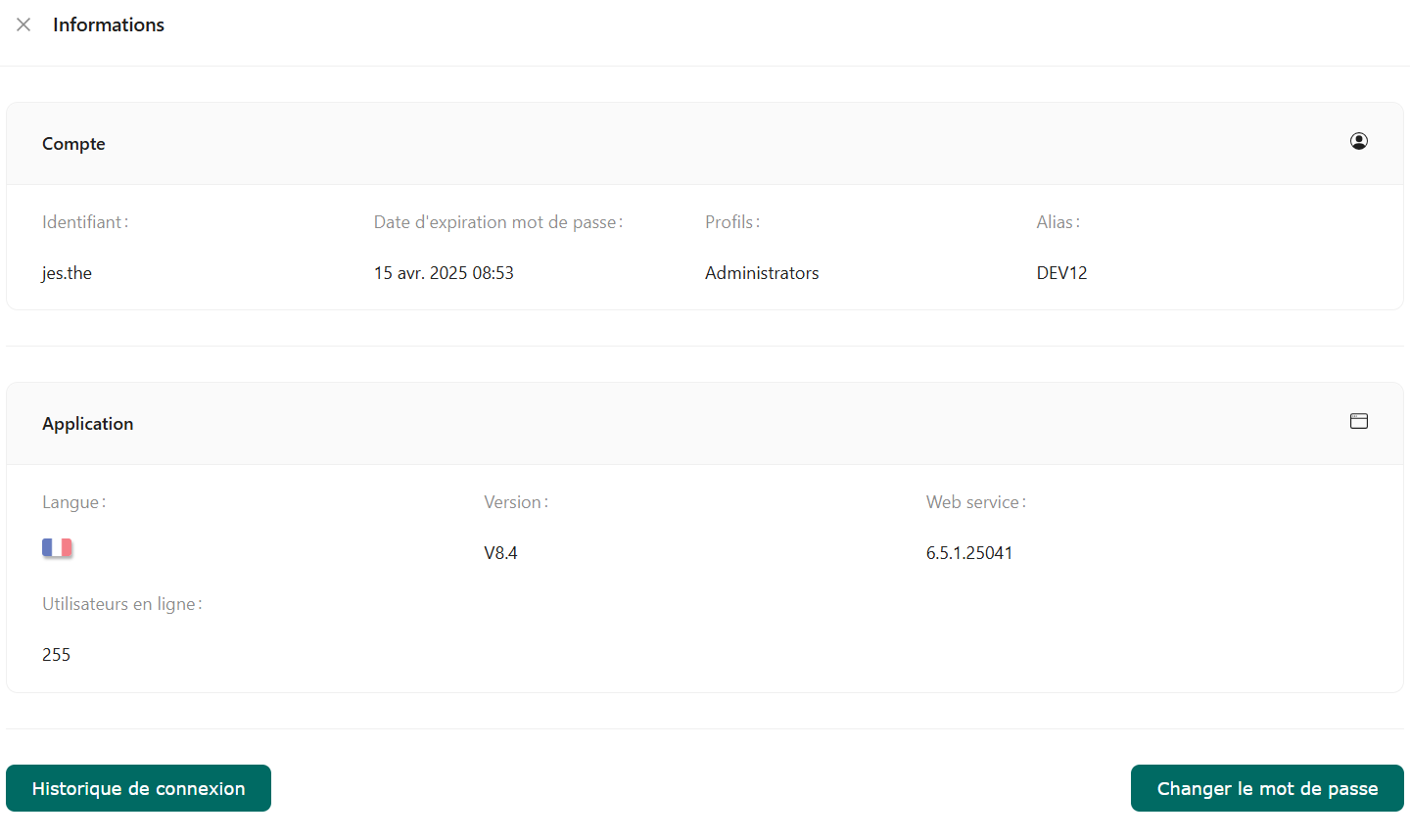Click the Compte section header
The height and width of the screenshot is (840, 1410).
[73, 144]
